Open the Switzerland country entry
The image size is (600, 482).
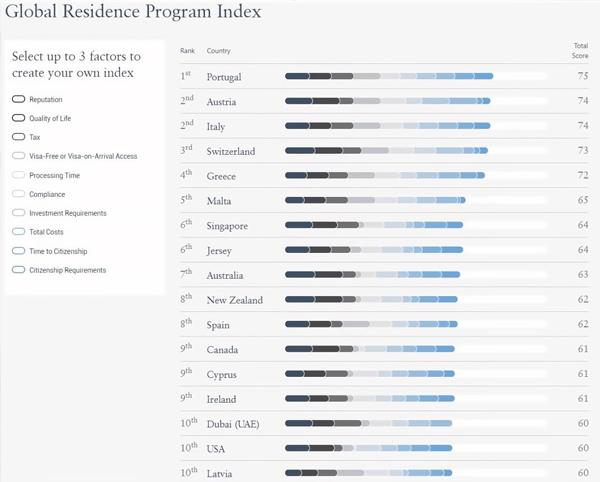pyautogui.click(x=231, y=151)
